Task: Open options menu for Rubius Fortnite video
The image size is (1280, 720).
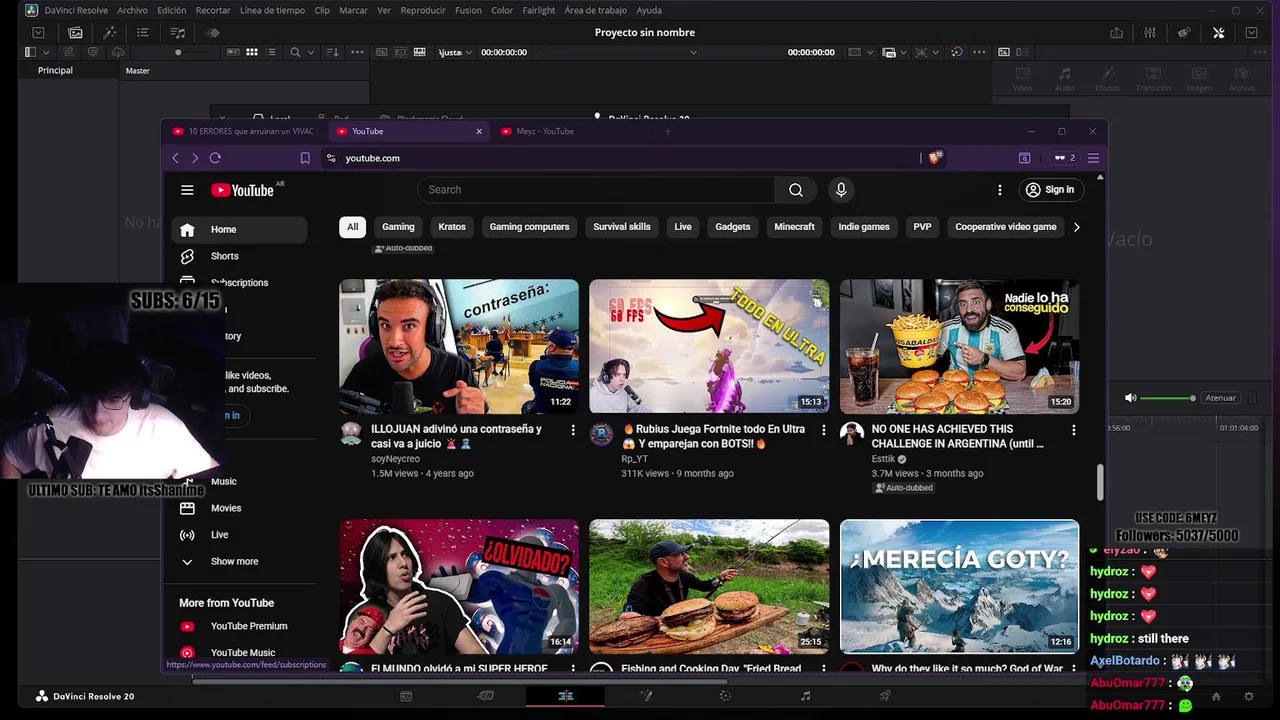Action: 824,430
